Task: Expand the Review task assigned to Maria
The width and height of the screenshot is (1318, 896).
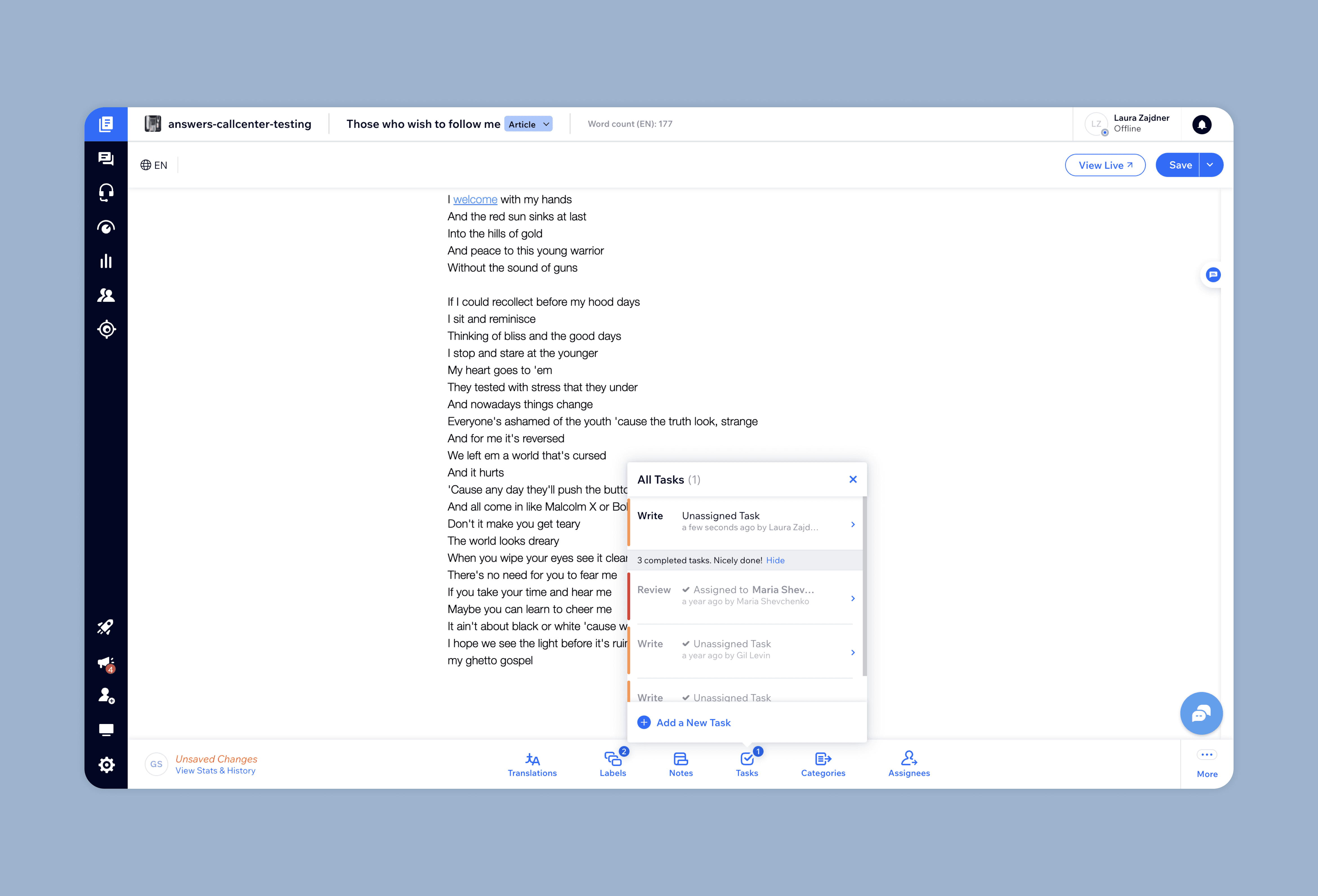Action: pos(852,598)
